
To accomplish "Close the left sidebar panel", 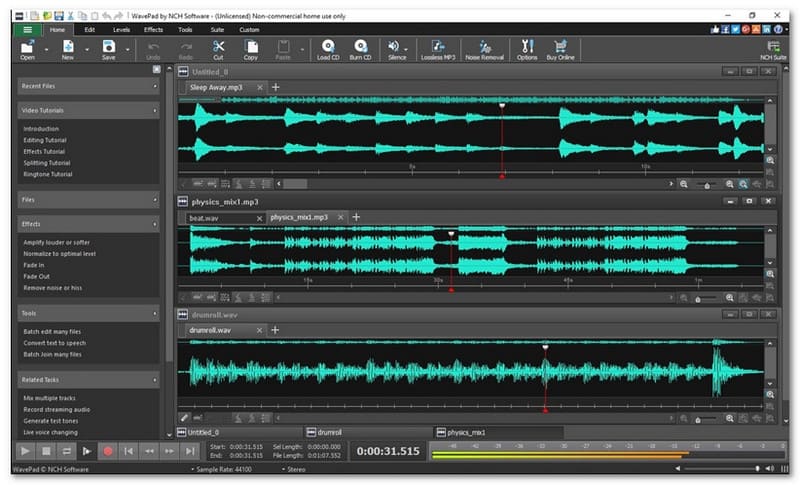I will pos(157,69).
